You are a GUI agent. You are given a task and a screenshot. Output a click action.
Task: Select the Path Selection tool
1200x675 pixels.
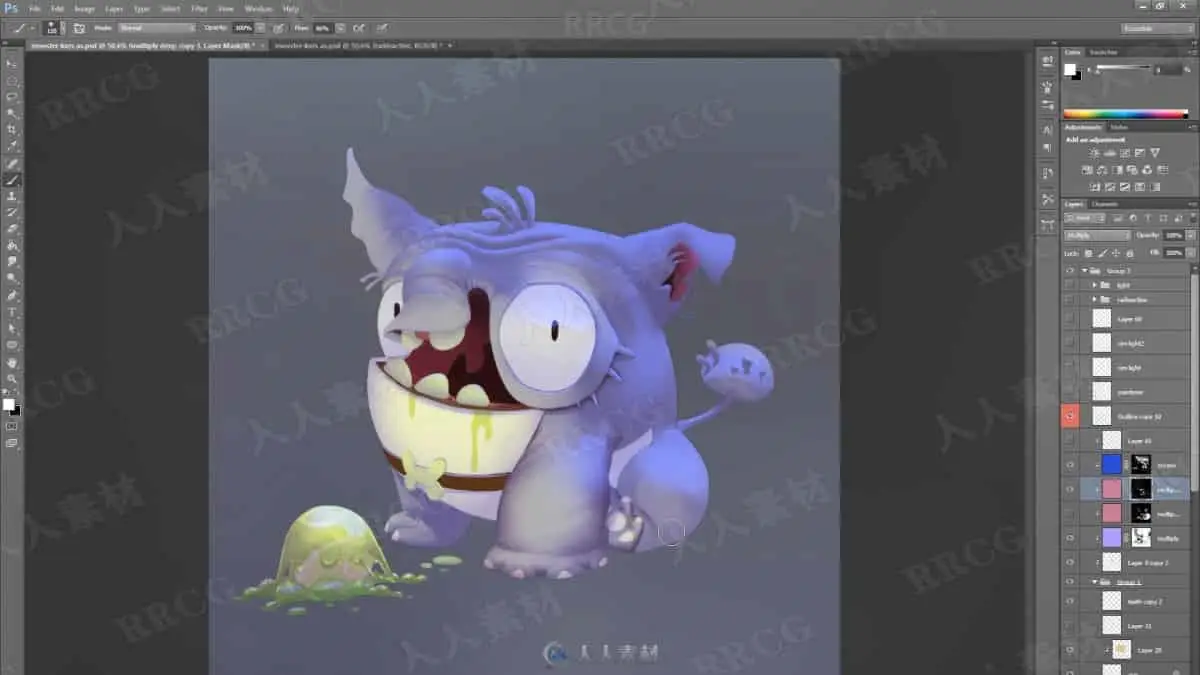point(13,328)
